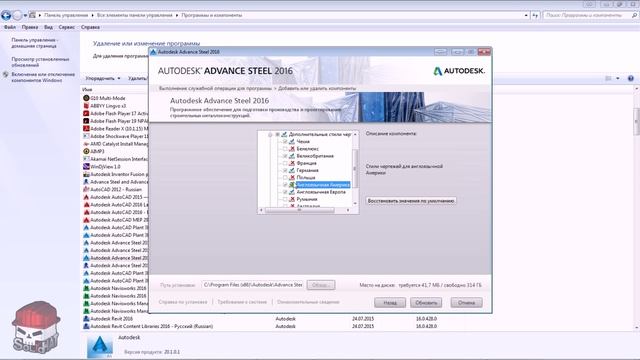This screenshot has width=640, height=360.
Task: Click the Назад button
Action: 390,303
